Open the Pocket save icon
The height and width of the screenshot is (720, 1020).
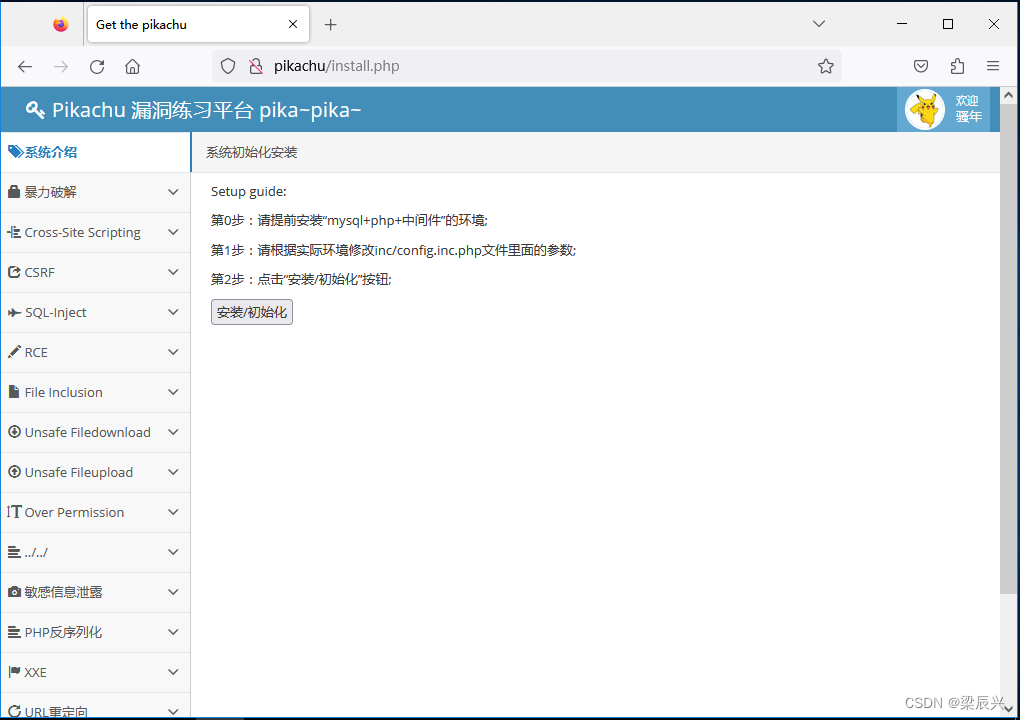coord(920,66)
